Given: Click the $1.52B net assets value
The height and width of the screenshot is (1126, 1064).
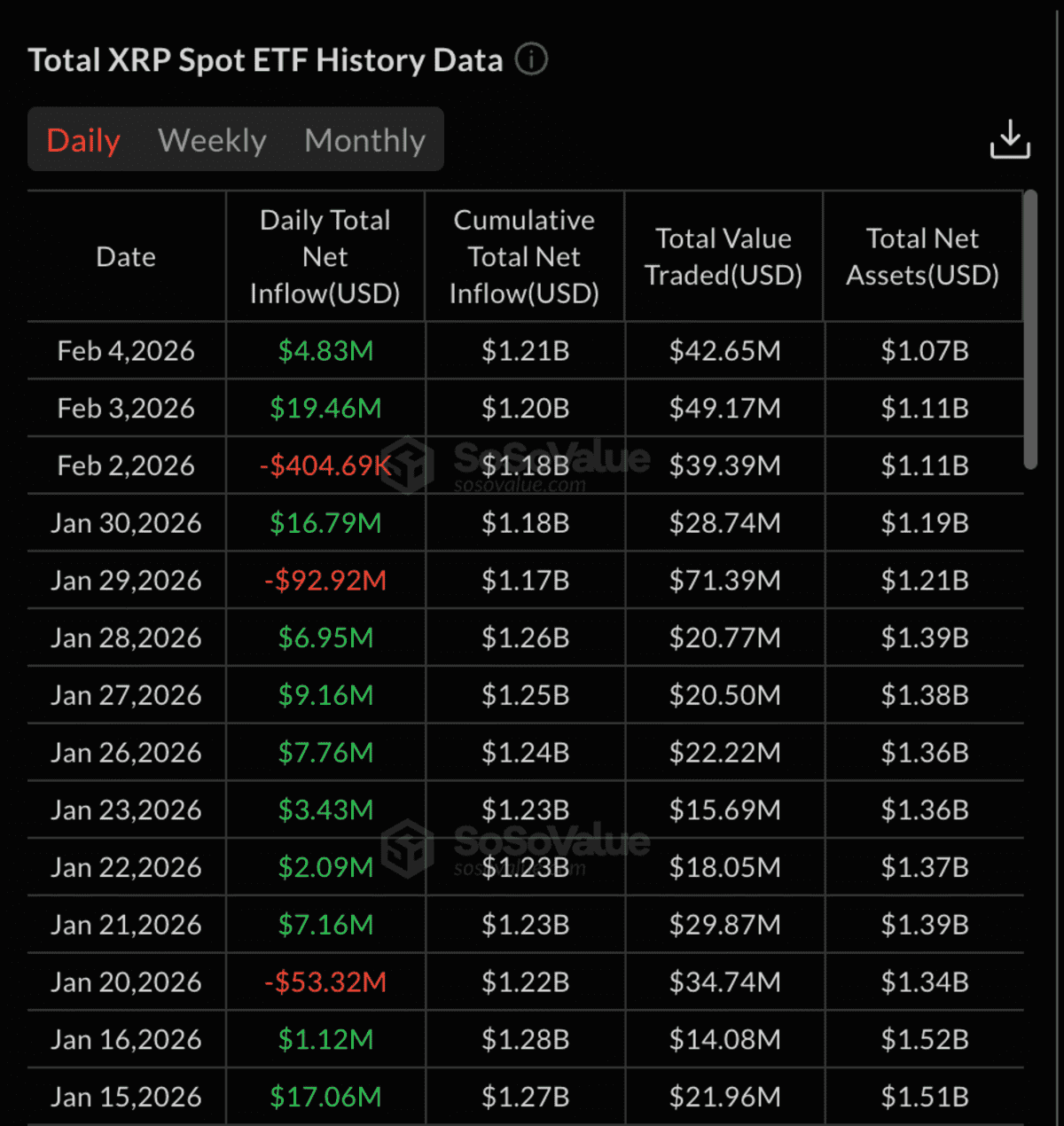Looking at the screenshot, I should click(924, 1039).
